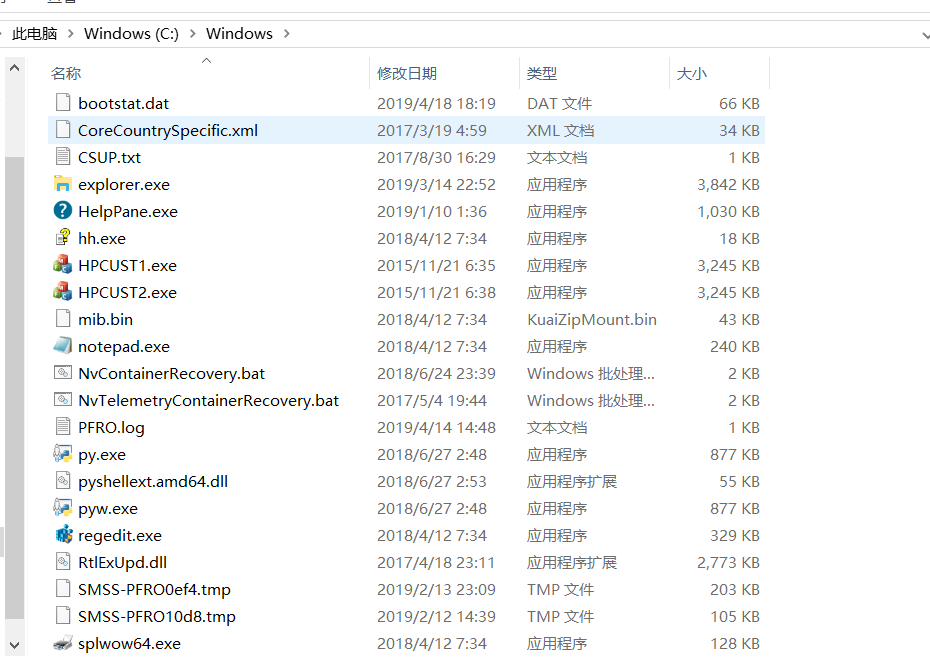Screen dimensions: 930x669
Task: Select the file name NvTelemetryContainerRecovery.bat
Action: (208, 400)
